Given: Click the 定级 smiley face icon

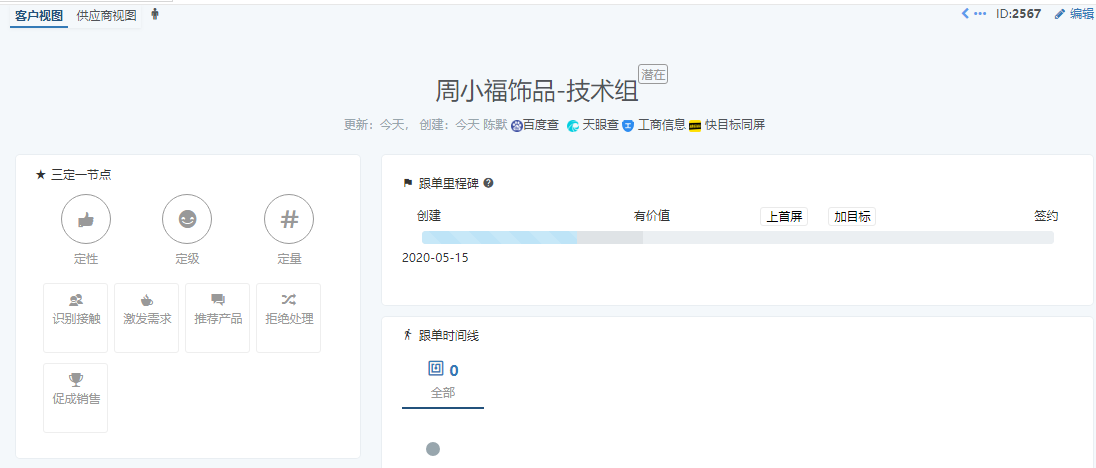Looking at the screenshot, I should (x=187, y=219).
